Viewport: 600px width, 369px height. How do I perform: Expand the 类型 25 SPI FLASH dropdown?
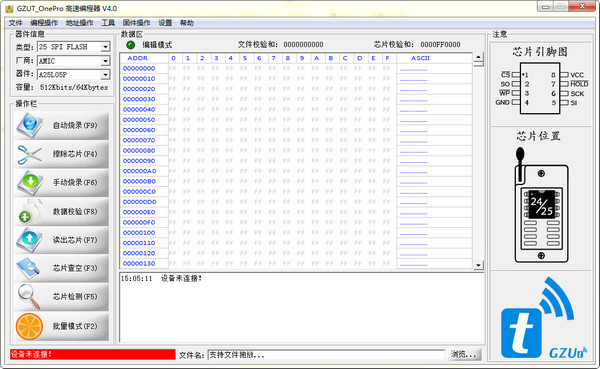coord(105,47)
